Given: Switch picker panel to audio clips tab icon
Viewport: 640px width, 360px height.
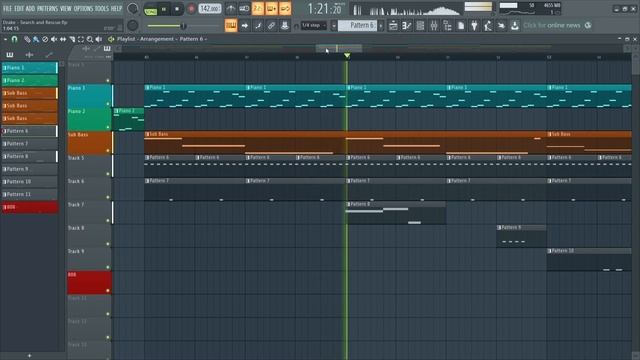Looking at the screenshot, I should coord(29,55).
